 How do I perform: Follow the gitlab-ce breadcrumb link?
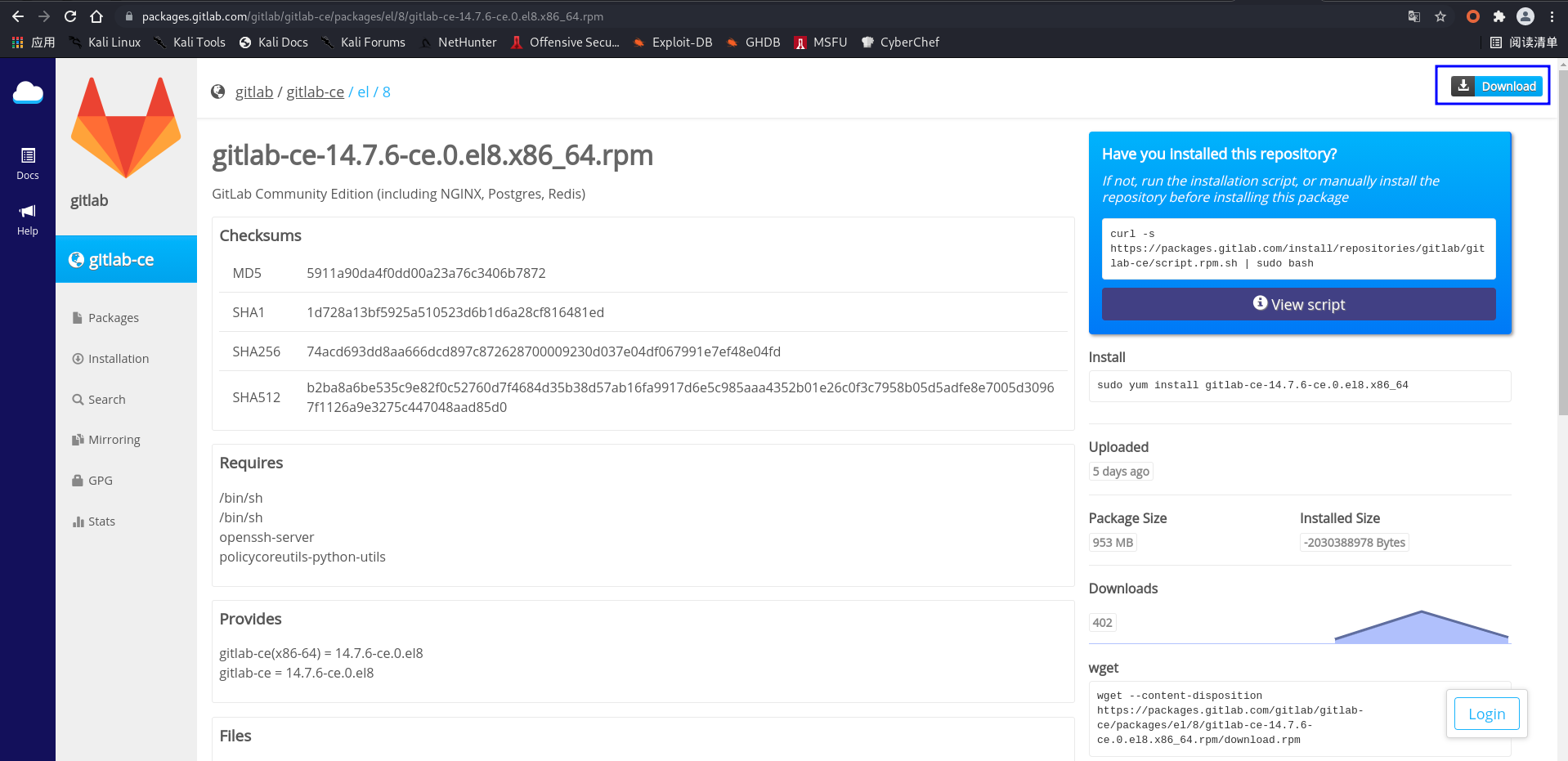315,92
